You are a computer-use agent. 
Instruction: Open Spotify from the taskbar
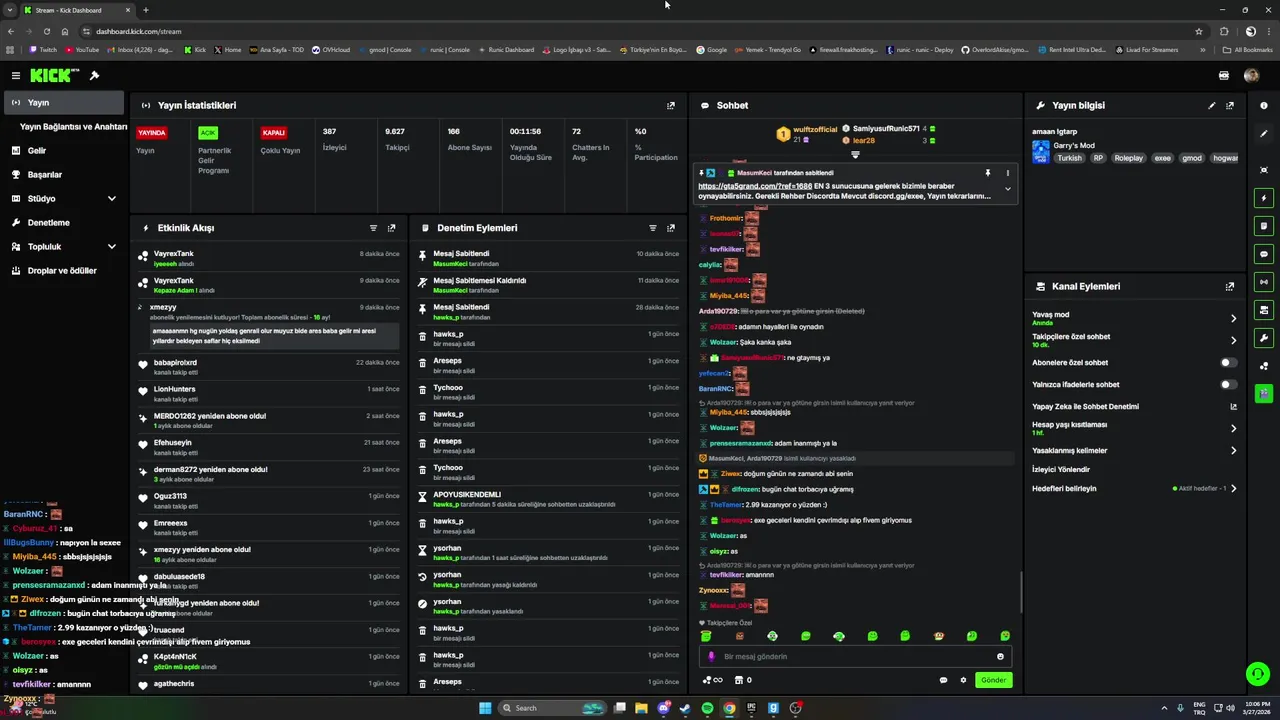tap(707, 708)
